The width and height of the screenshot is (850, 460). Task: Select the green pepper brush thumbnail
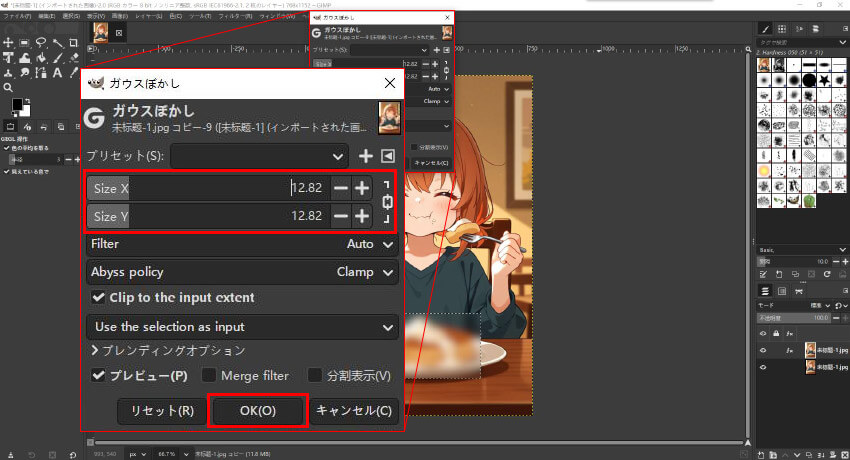click(809, 201)
